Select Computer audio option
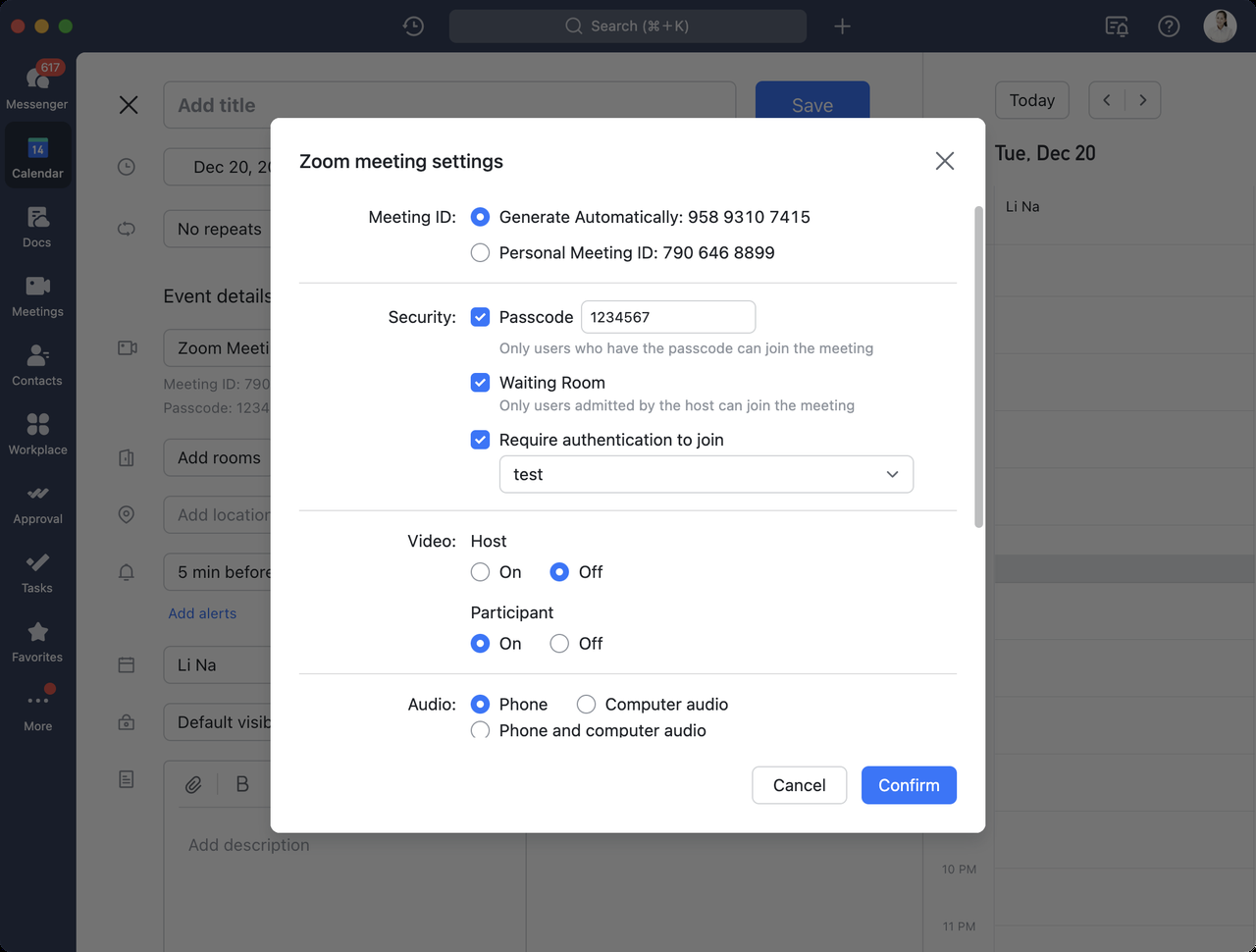 tap(586, 705)
